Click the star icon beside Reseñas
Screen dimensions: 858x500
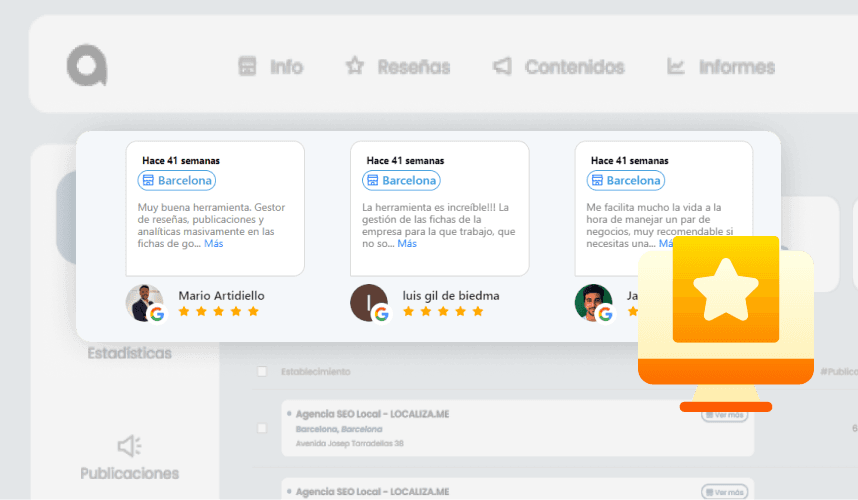tap(355, 66)
